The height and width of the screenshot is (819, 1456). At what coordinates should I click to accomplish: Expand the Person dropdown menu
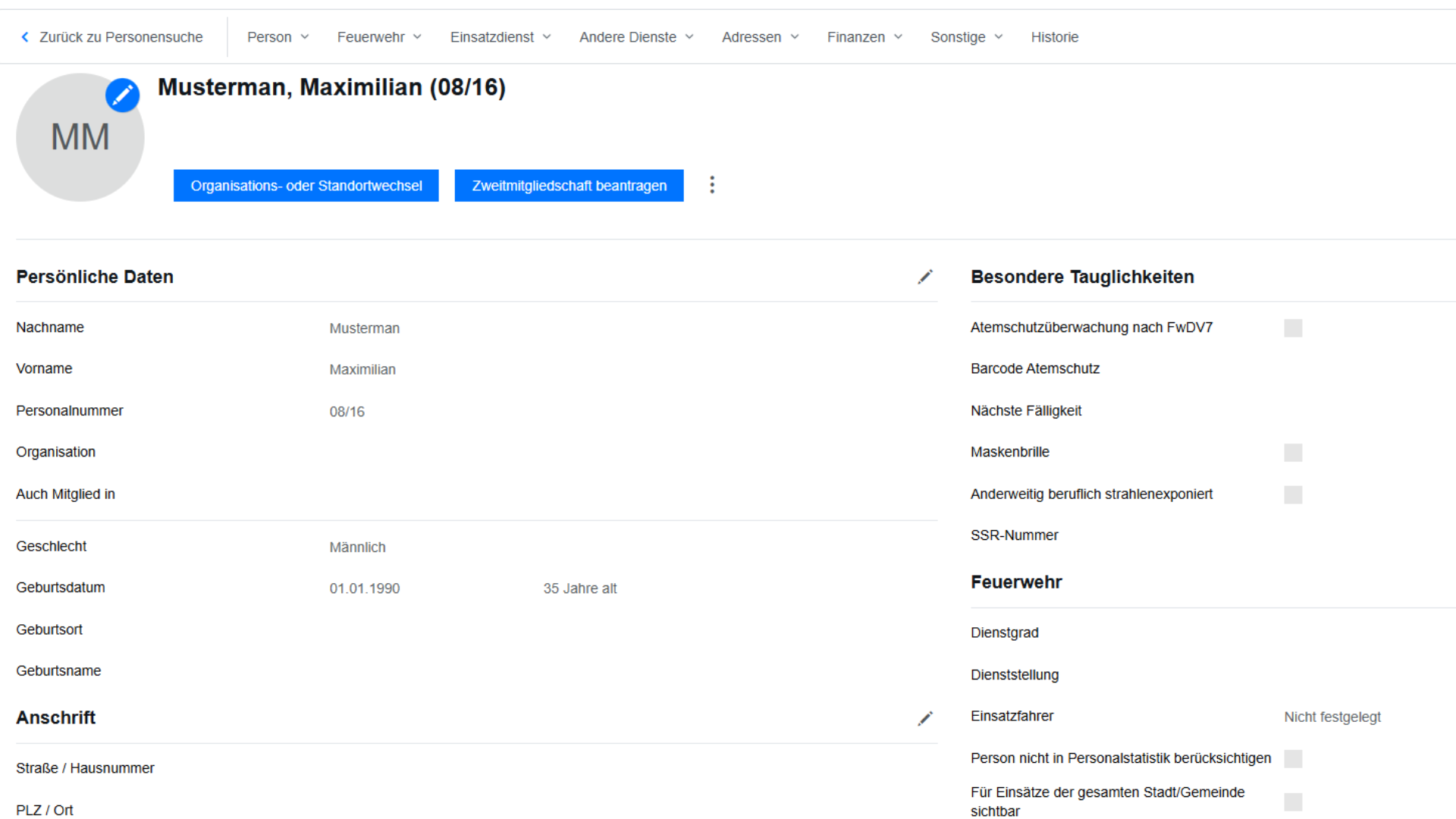click(278, 37)
